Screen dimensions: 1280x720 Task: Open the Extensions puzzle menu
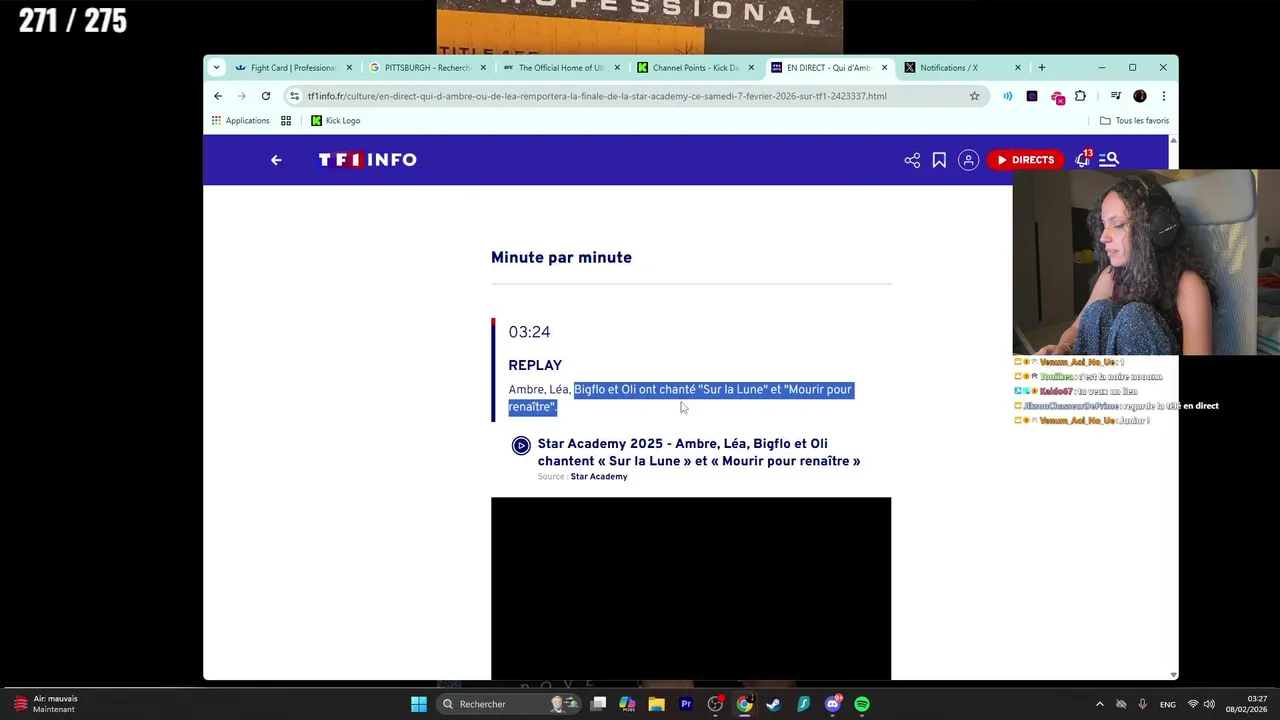(x=1080, y=96)
